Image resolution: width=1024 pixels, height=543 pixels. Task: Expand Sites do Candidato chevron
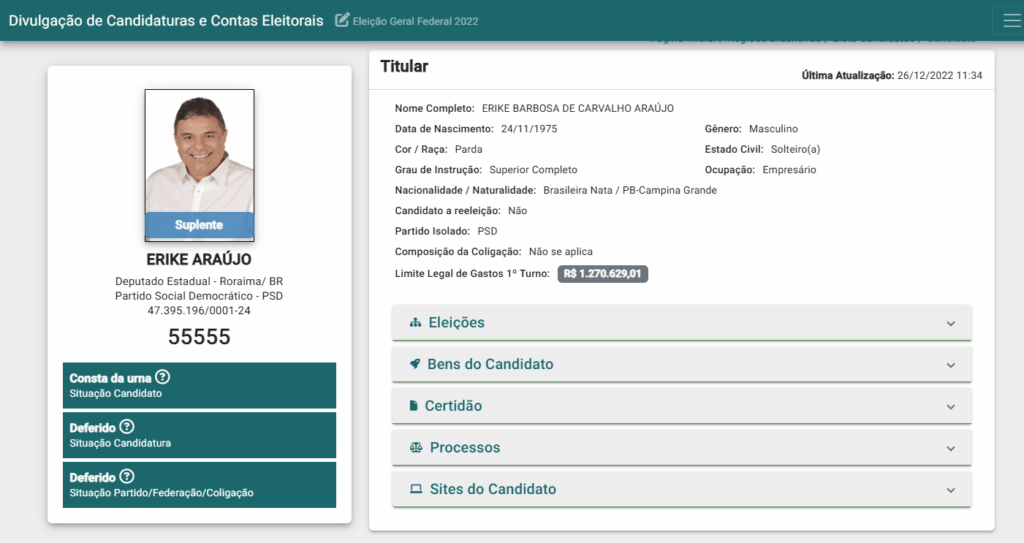(x=951, y=490)
